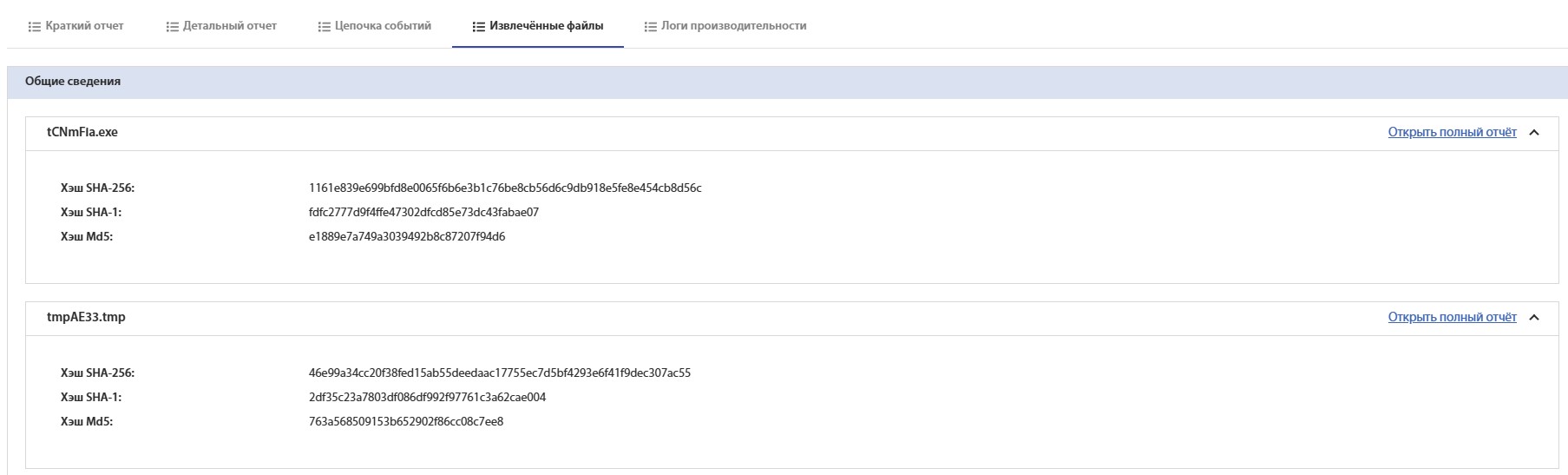Select the Md5 hash value of tmpAE33.tmp
The width and height of the screenshot is (1568, 475).
pos(406,422)
